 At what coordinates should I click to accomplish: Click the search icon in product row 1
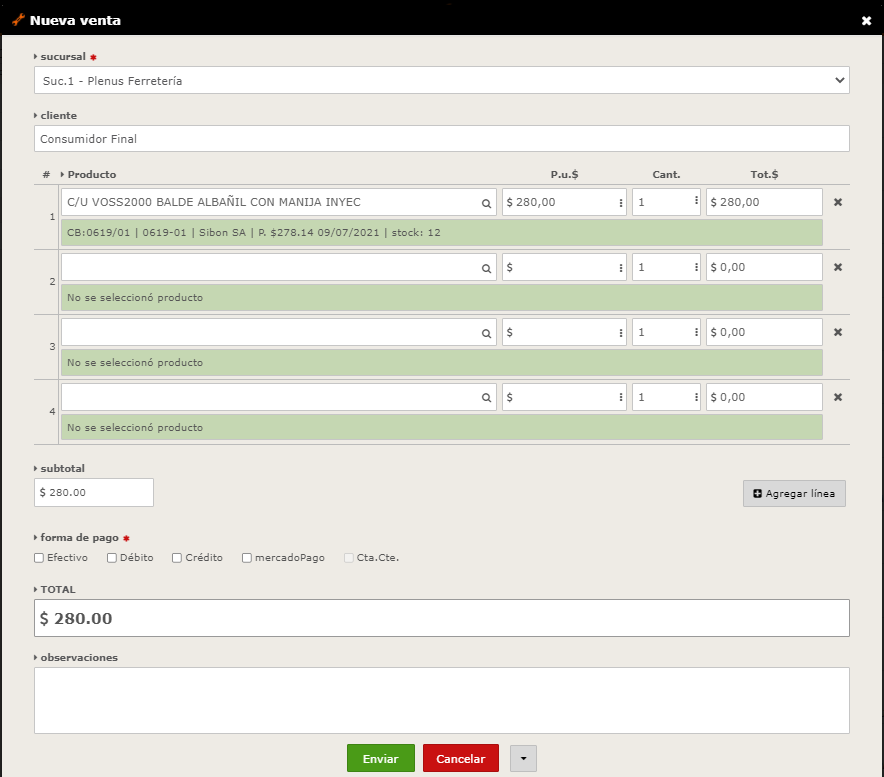pos(486,203)
